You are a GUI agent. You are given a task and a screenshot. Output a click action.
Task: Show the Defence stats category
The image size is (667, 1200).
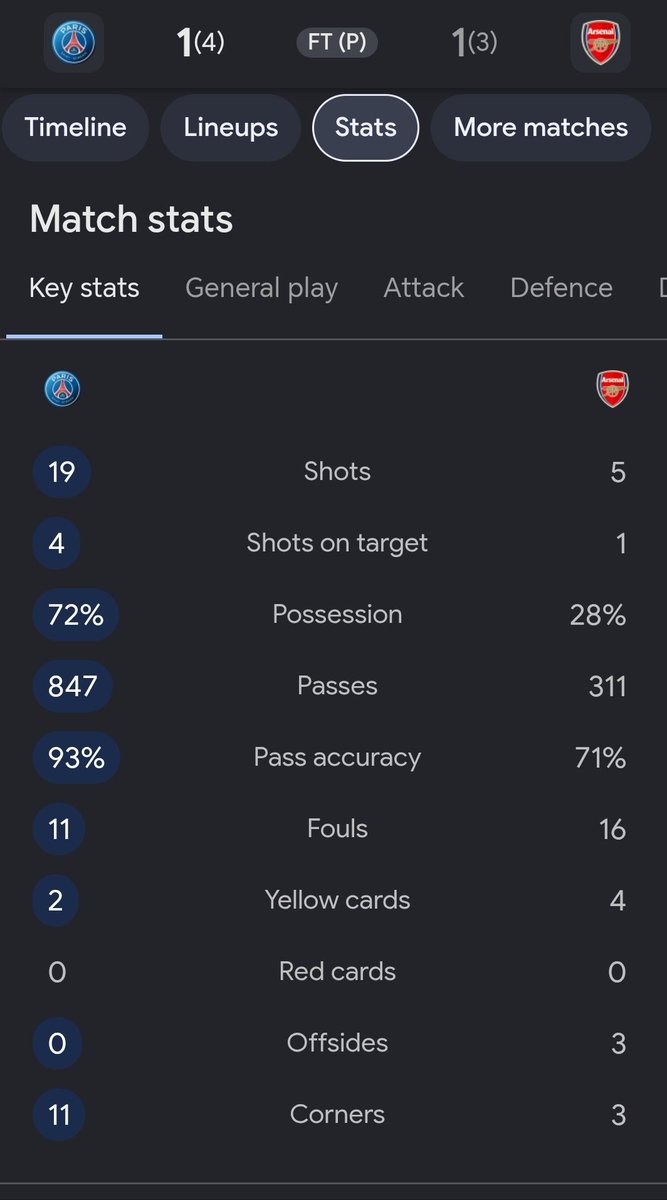pyautogui.click(x=561, y=288)
